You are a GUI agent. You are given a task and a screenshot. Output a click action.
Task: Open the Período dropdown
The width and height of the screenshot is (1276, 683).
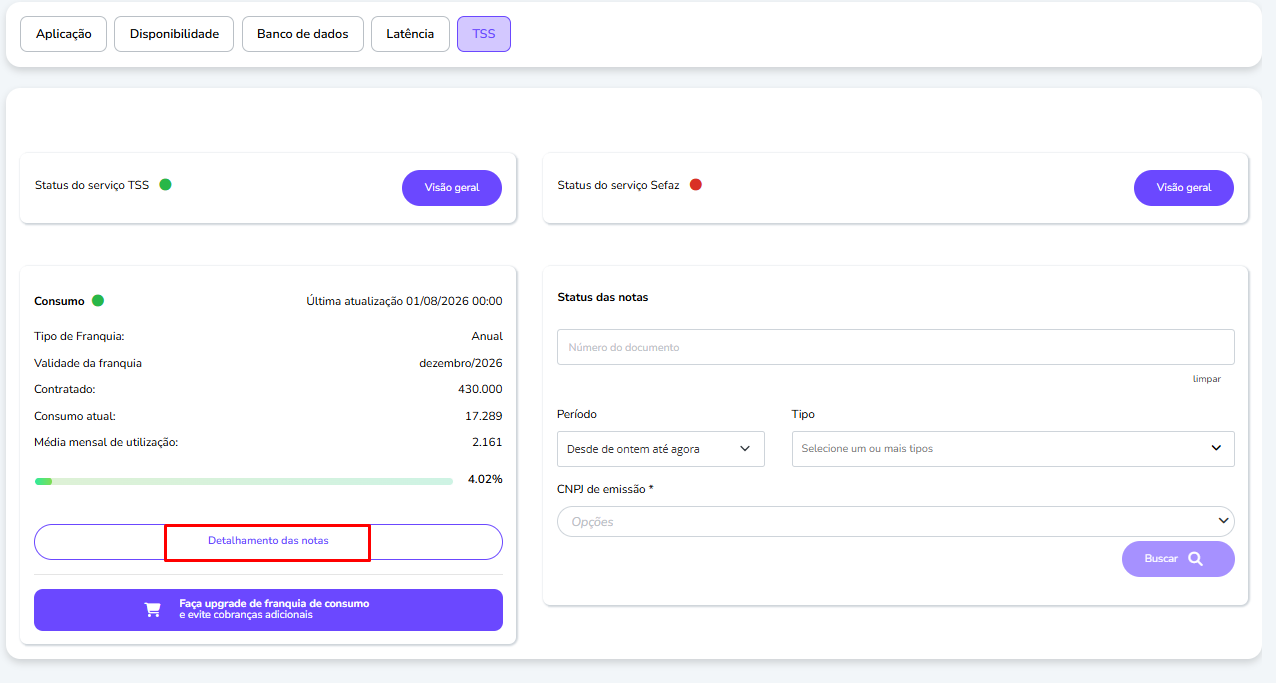click(x=660, y=449)
